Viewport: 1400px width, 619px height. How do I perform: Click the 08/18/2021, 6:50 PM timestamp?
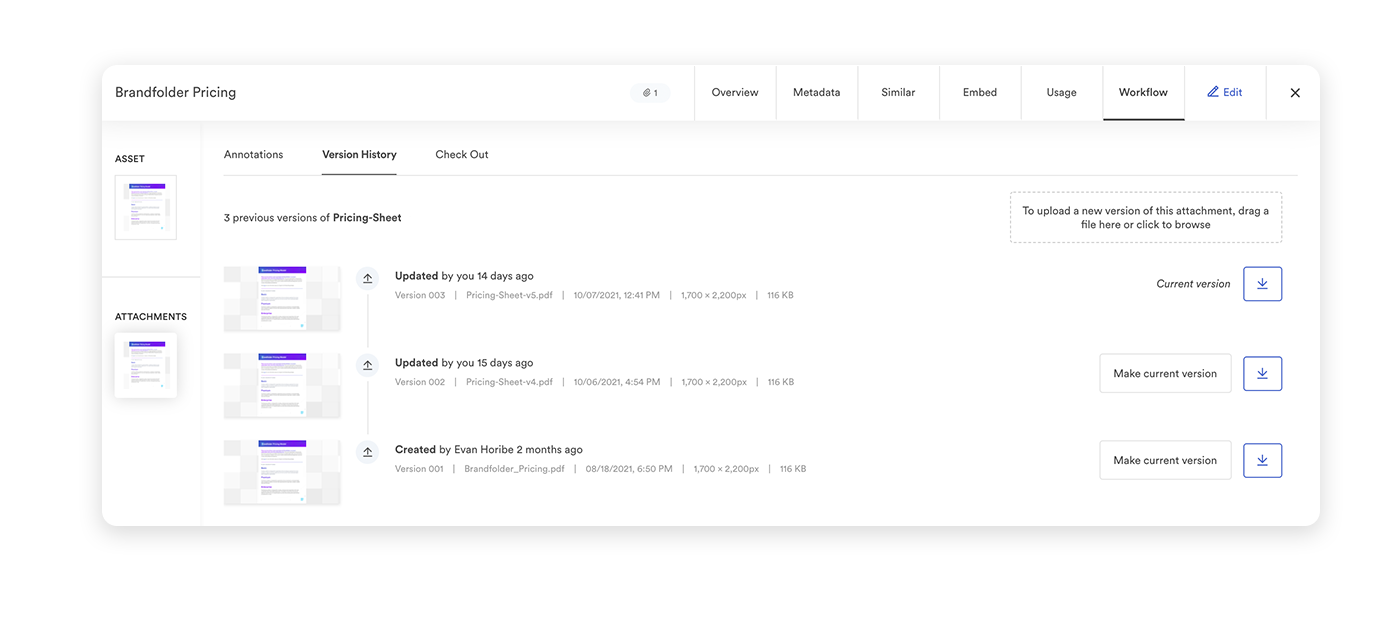[629, 468]
